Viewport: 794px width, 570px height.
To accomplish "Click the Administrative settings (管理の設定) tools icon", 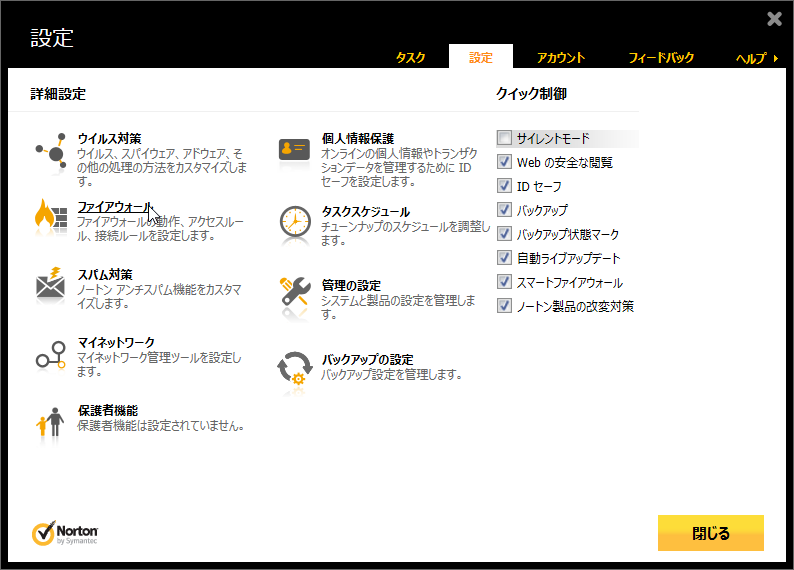I will [295, 295].
